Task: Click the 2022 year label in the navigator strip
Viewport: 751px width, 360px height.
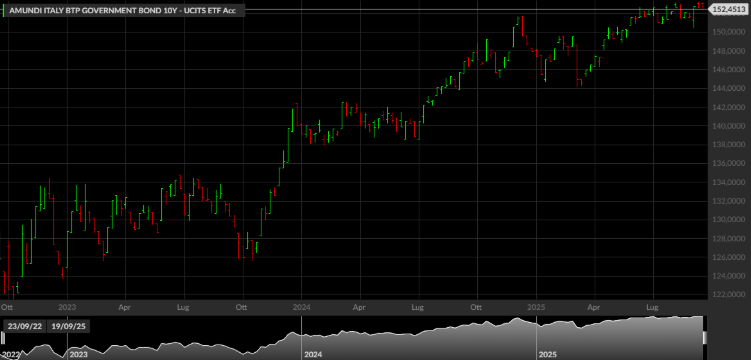Action: pyautogui.click(x=11, y=355)
